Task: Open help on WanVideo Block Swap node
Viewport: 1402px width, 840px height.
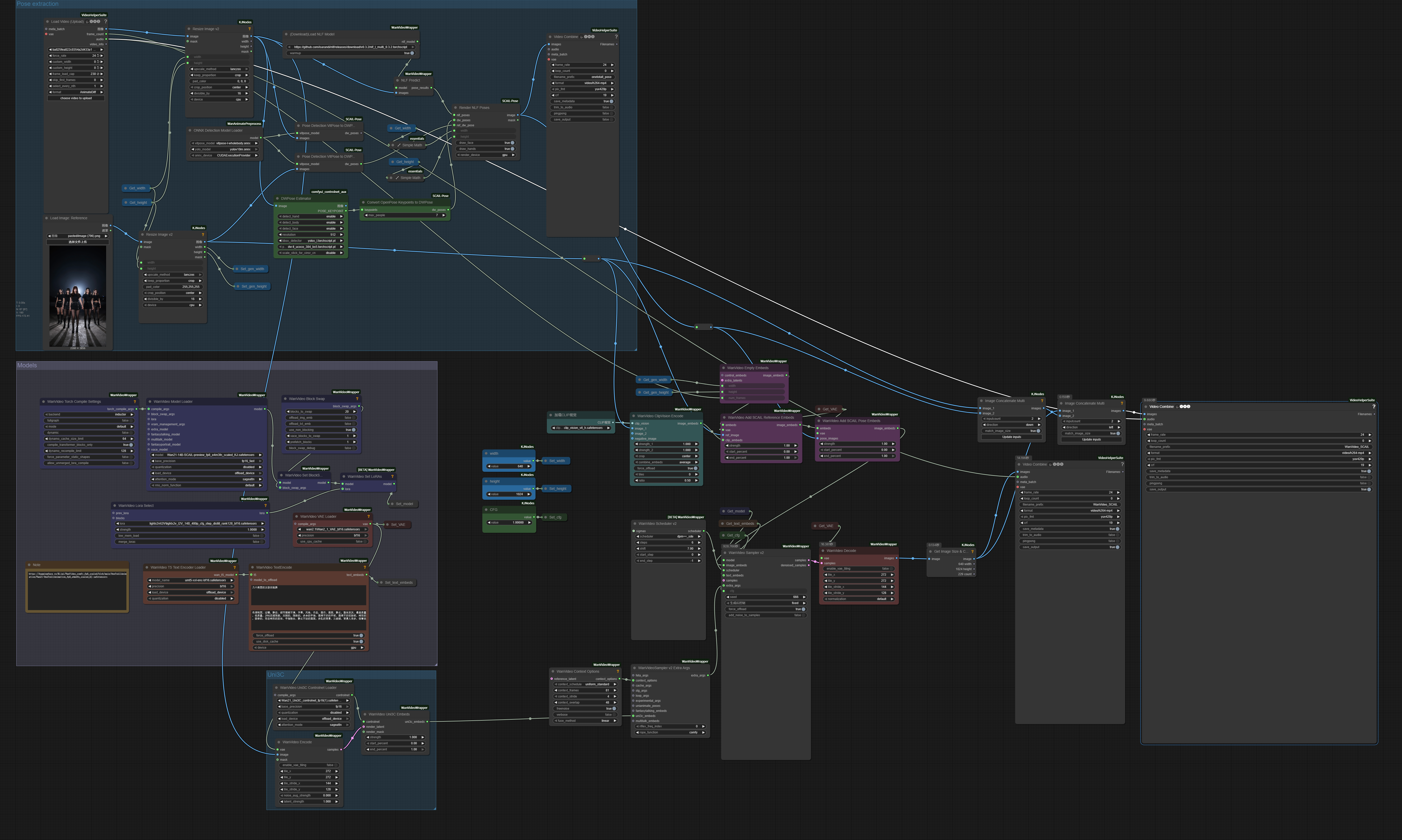Action: (x=357, y=398)
